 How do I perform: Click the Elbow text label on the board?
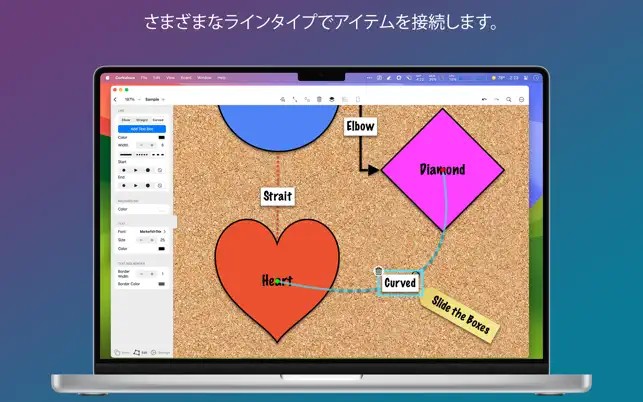(360, 126)
